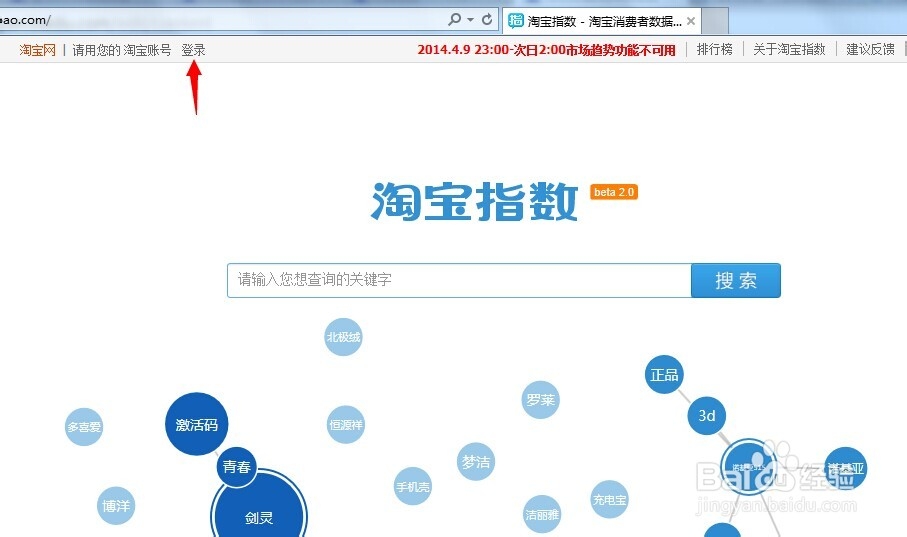This screenshot has height=537, width=907.
Task: Select the 充电宝 keyword bubble
Action: (x=609, y=499)
